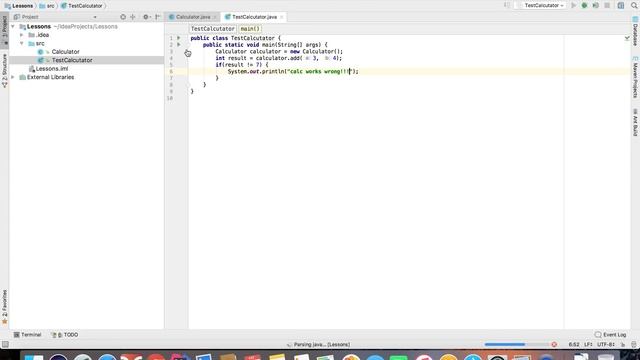Click src breadcrumb in navigation bar
640x360 pixels.
coord(47,6)
